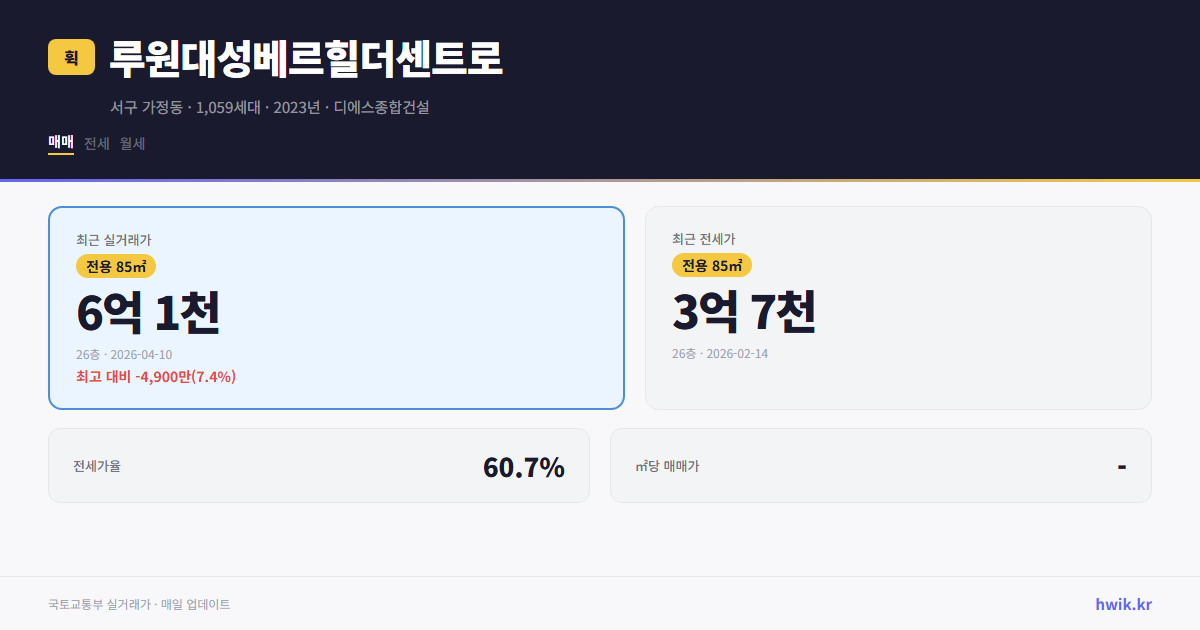Select the 최근 실거래가 card
This screenshot has width=1200, height=630.
point(335,308)
